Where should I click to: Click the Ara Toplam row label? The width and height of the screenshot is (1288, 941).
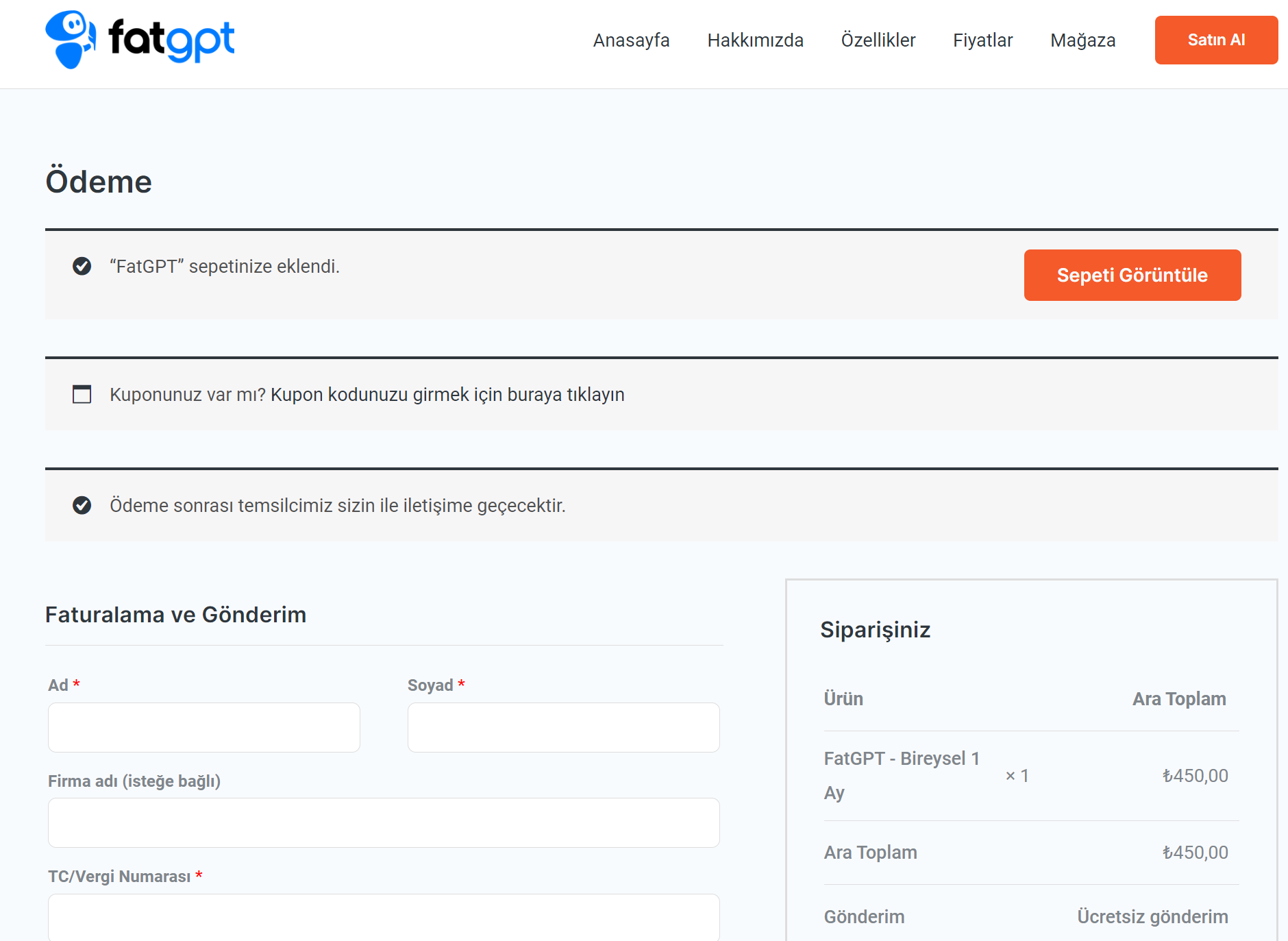[870, 853]
